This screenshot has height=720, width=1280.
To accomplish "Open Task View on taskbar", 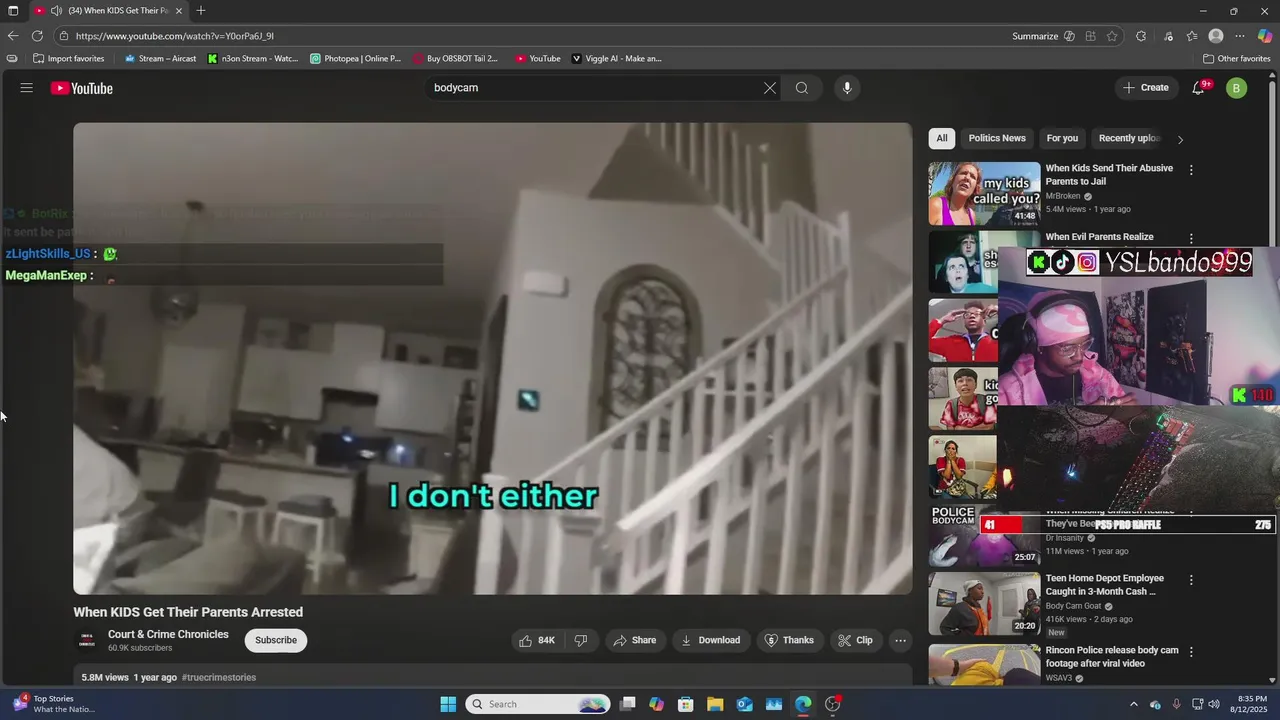I will [x=627, y=704].
